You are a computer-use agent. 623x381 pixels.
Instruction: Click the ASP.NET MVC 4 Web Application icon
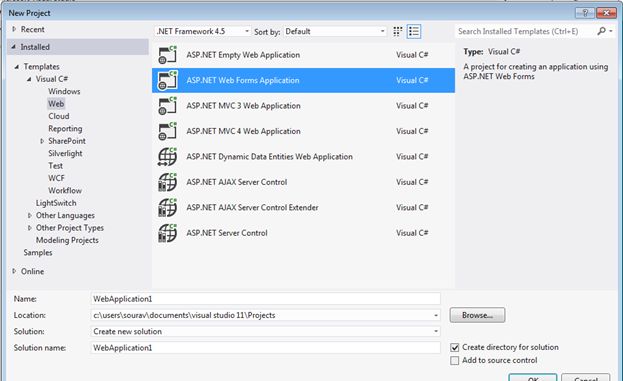(x=167, y=131)
